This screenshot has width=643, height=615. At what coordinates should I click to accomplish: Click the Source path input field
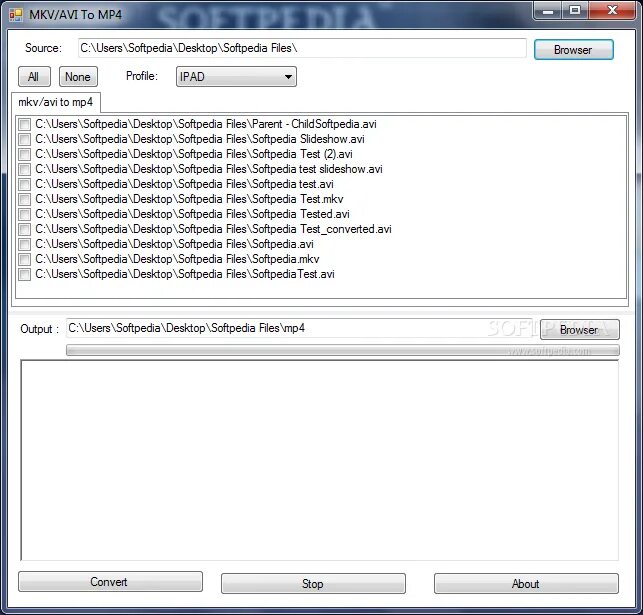[x=302, y=48]
